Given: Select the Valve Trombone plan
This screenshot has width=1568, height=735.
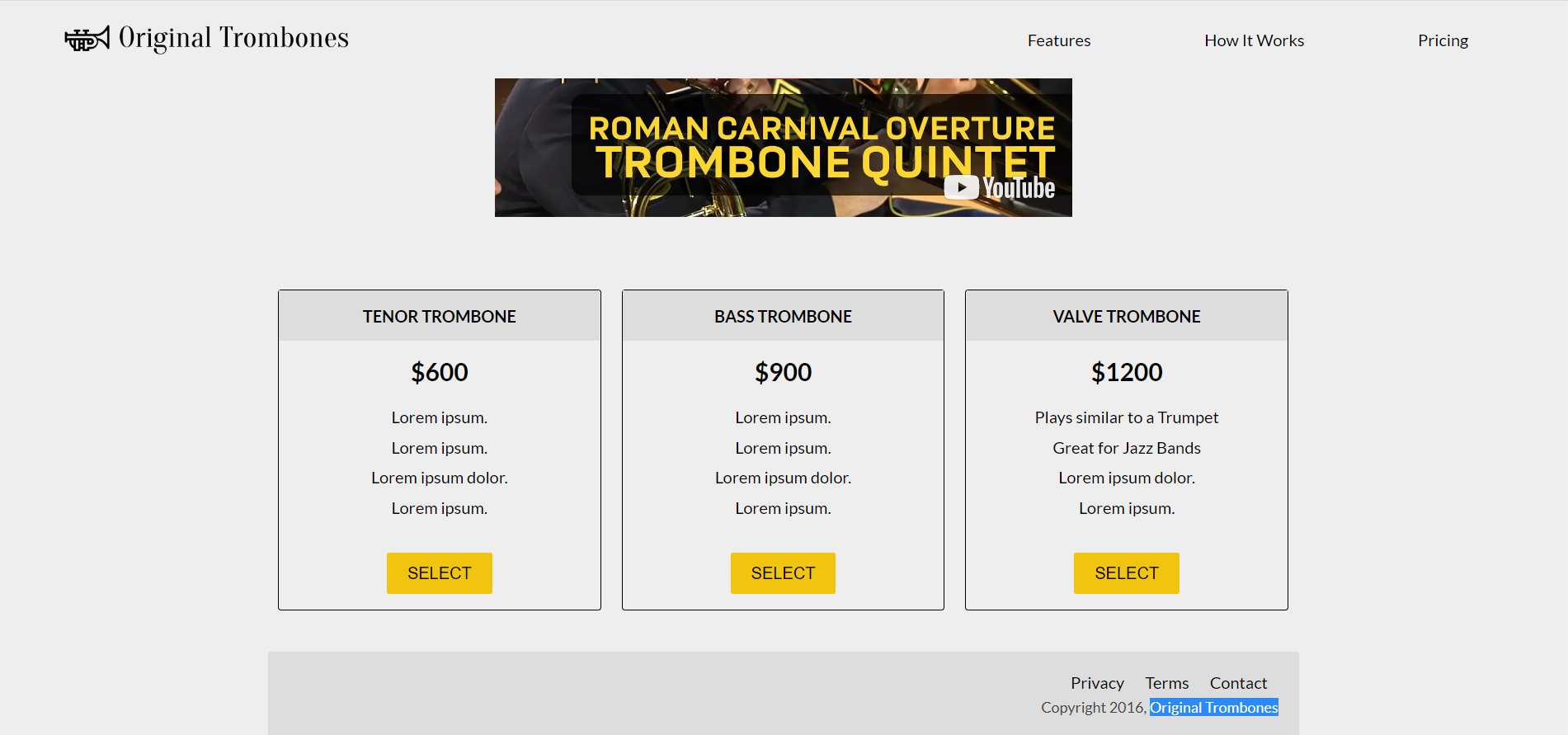Looking at the screenshot, I should pyautogui.click(x=1126, y=572).
